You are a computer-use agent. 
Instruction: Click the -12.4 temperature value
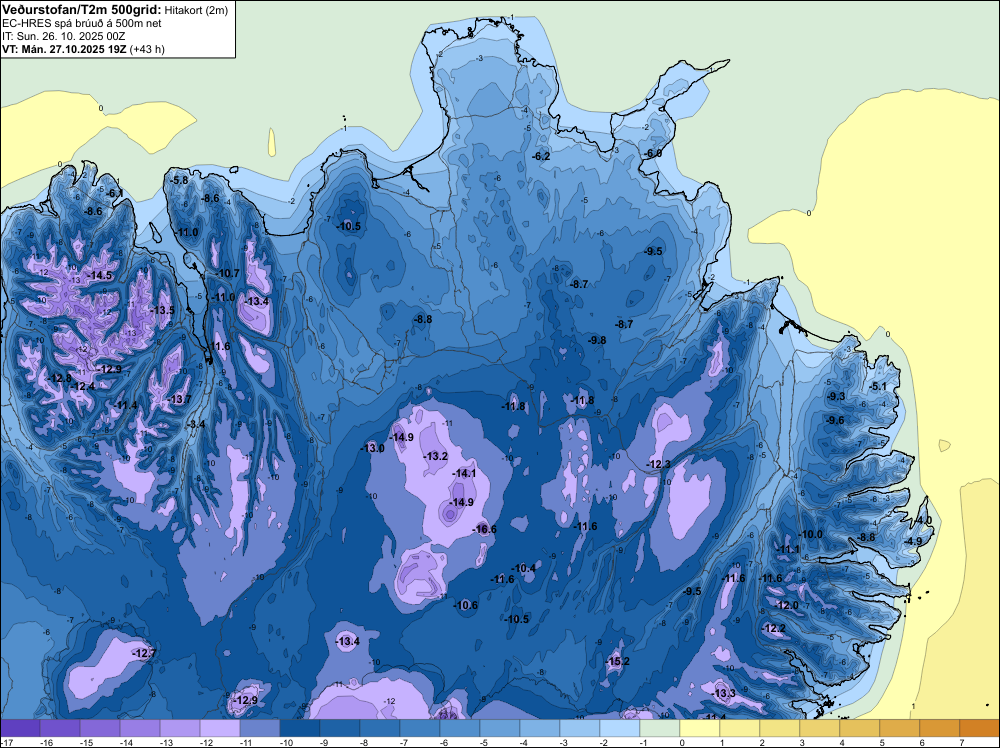pos(84,386)
